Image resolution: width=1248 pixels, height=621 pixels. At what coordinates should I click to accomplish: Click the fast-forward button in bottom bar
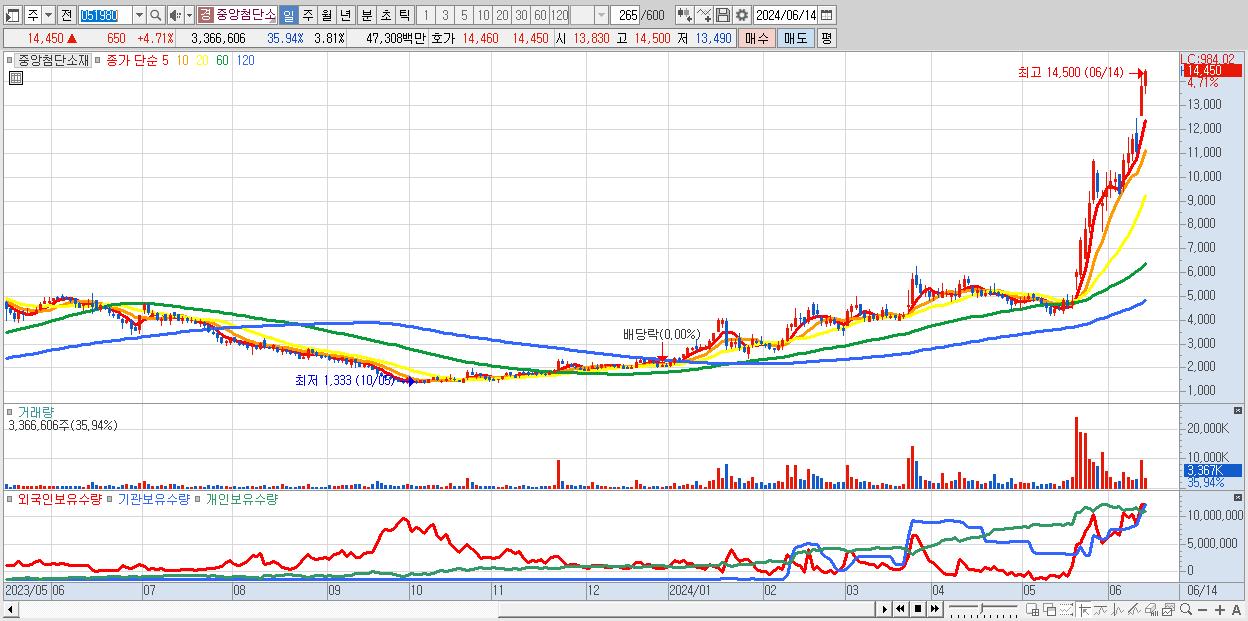click(x=934, y=609)
